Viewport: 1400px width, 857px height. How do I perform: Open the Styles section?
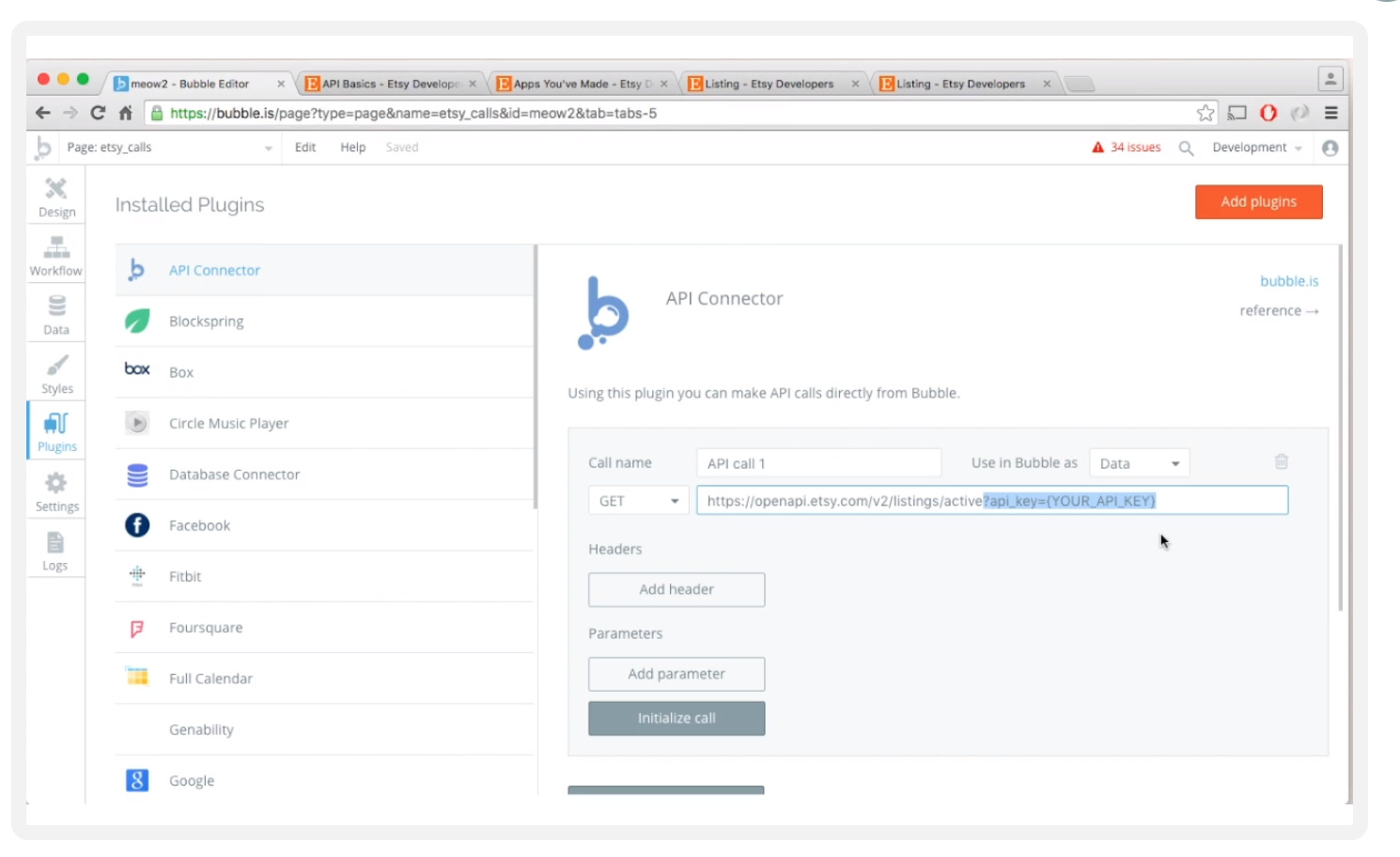coord(56,374)
